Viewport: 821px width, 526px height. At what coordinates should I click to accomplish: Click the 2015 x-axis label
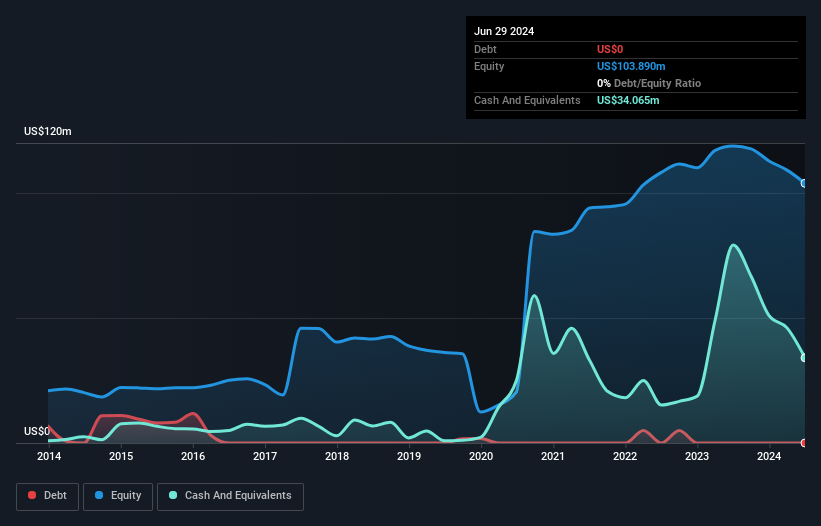pos(121,456)
